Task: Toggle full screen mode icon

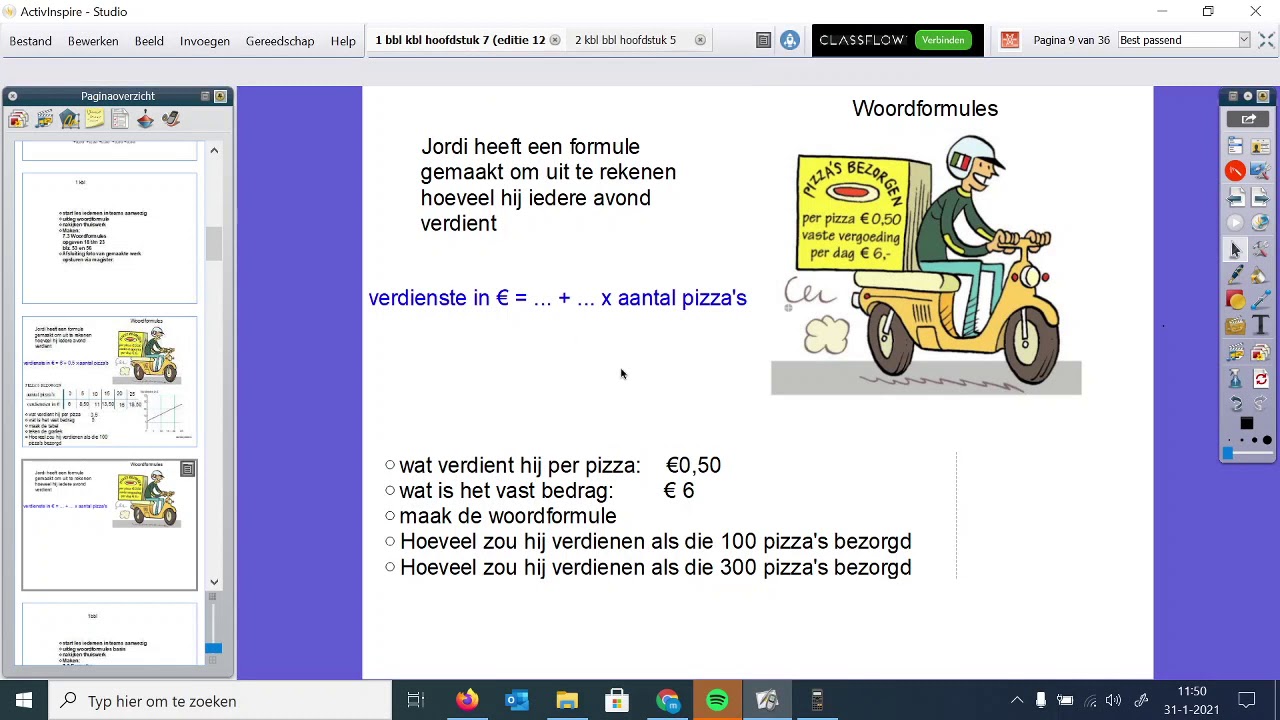Action: pyautogui.click(x=1266, y=40)
